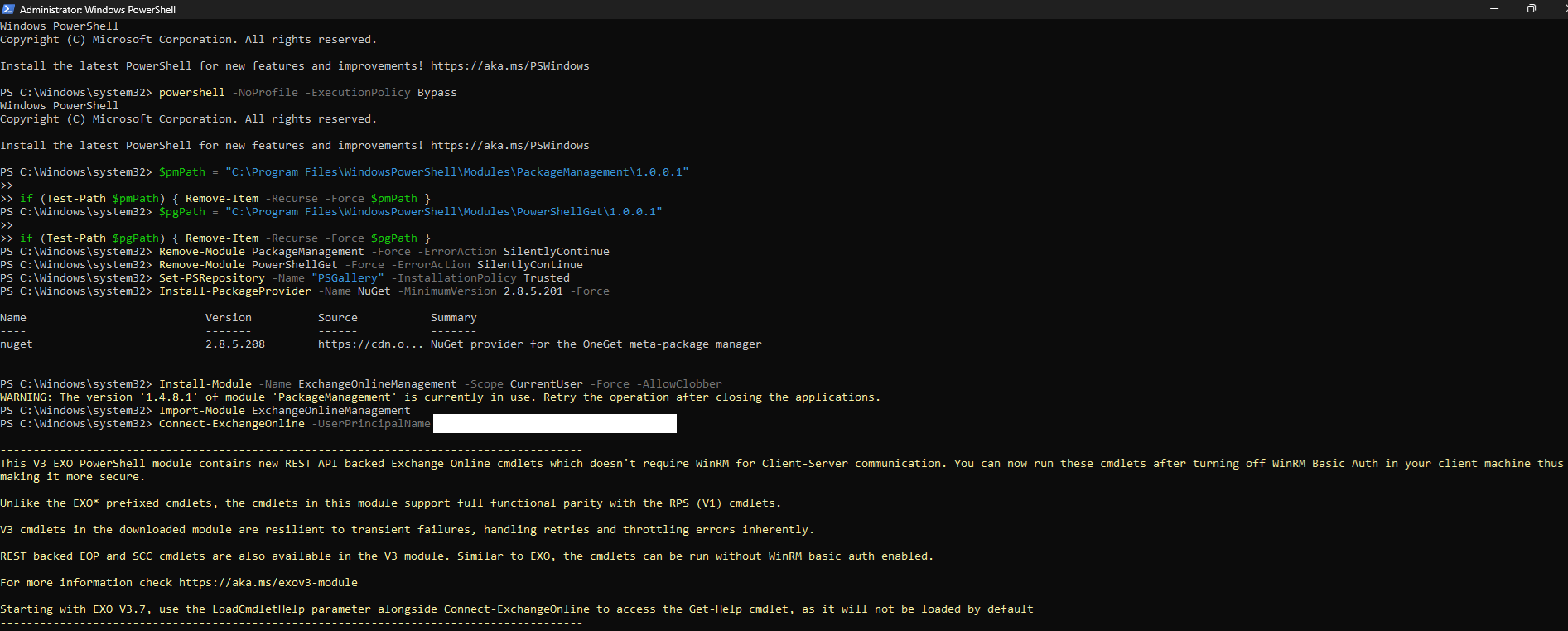
Task: Click the "Summary" column header
Action: click(454, 318)
